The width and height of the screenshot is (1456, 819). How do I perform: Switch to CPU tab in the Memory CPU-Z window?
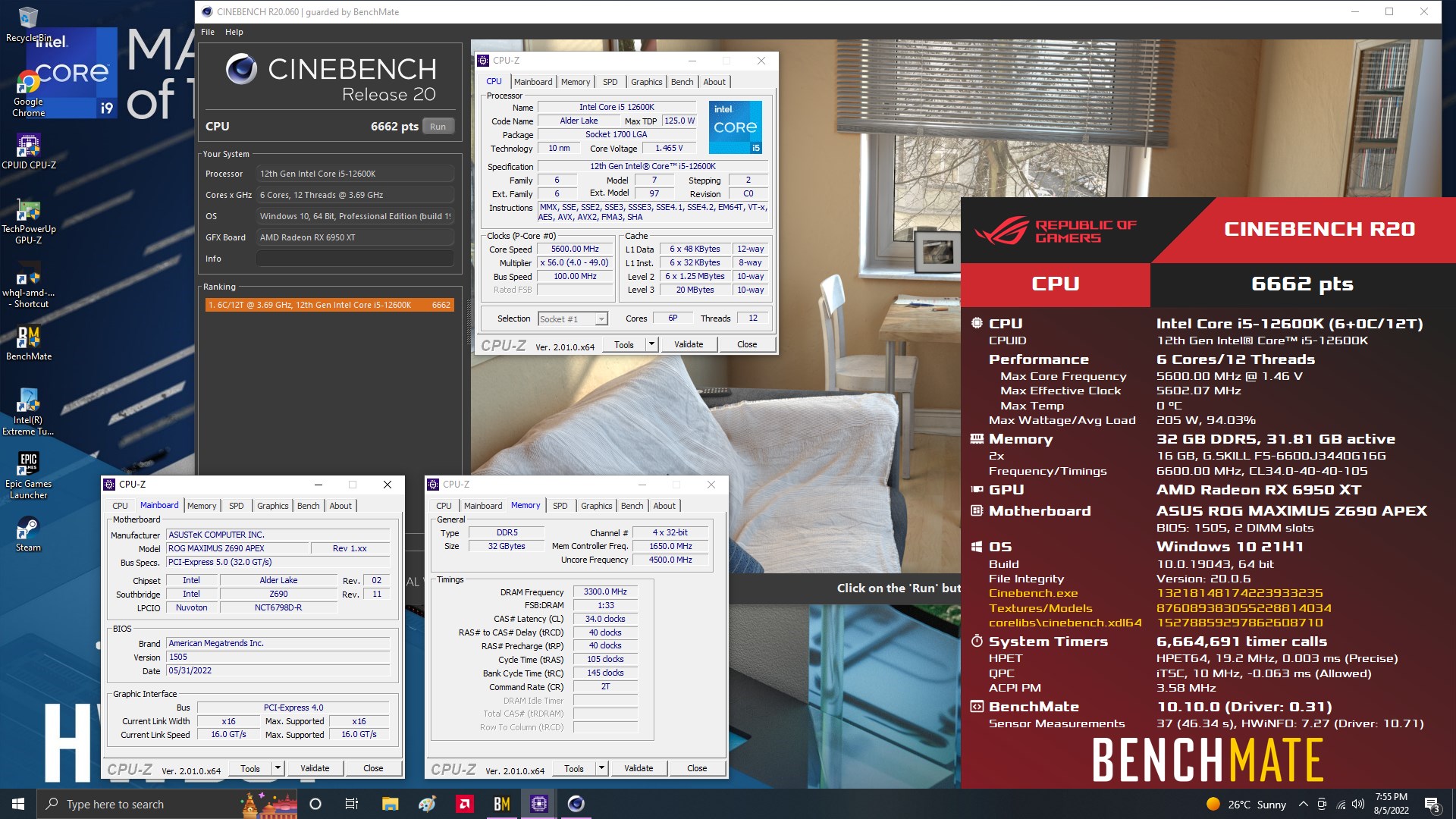[x=444, y=506]
